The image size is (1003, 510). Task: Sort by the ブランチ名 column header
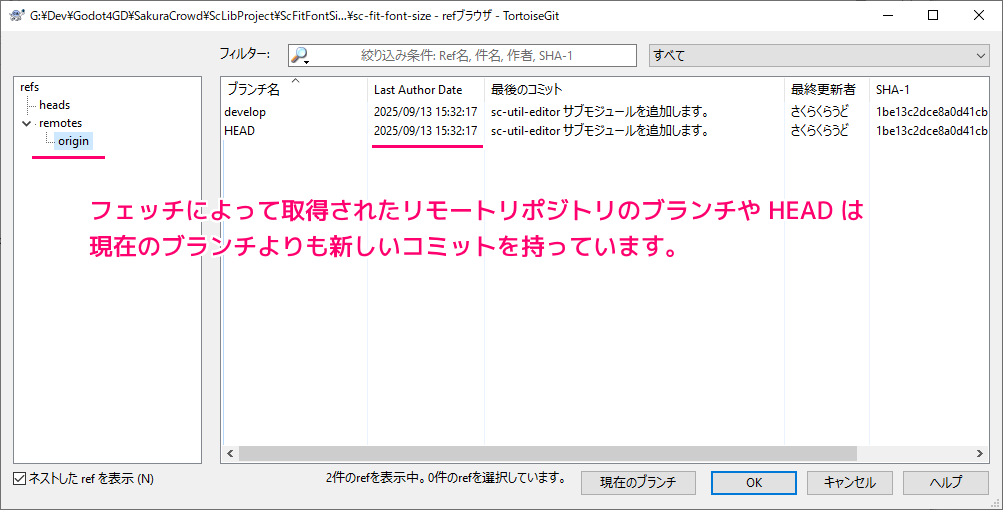pos(254,90)
